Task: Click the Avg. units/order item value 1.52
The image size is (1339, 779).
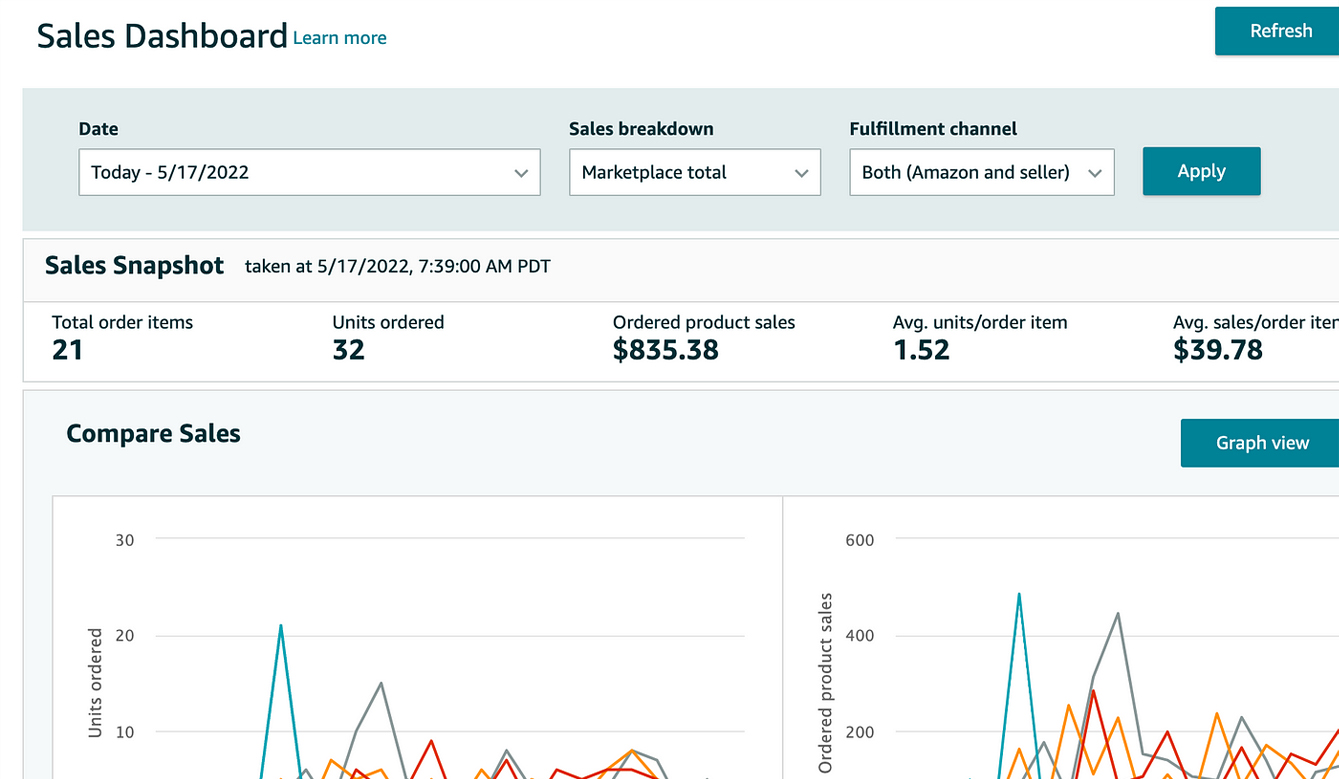Action: [x=921, y=350]
